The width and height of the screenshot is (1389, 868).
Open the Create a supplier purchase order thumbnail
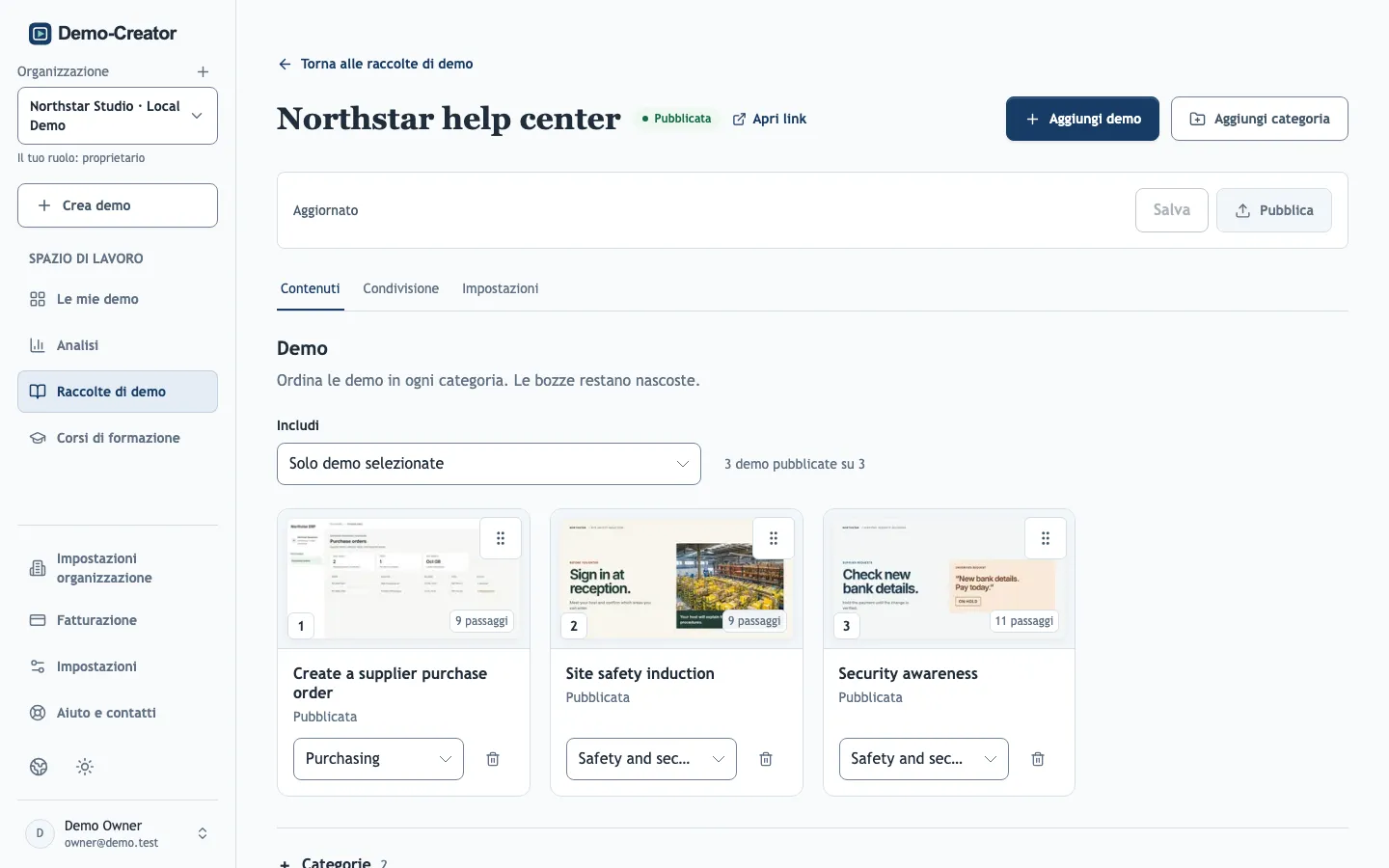tap(403, 579)
